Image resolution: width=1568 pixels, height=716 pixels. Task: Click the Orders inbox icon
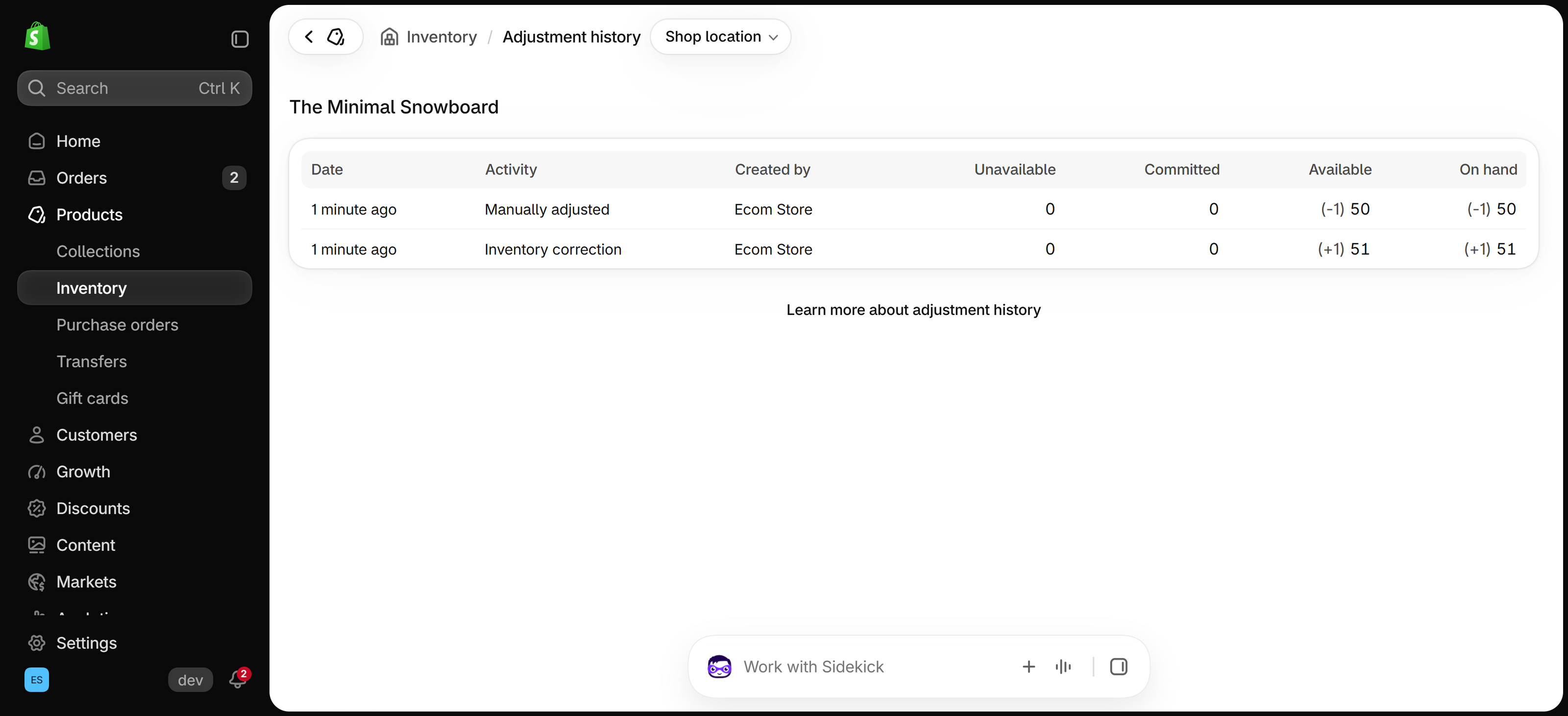pyautogui.click(x=37, y=178)
